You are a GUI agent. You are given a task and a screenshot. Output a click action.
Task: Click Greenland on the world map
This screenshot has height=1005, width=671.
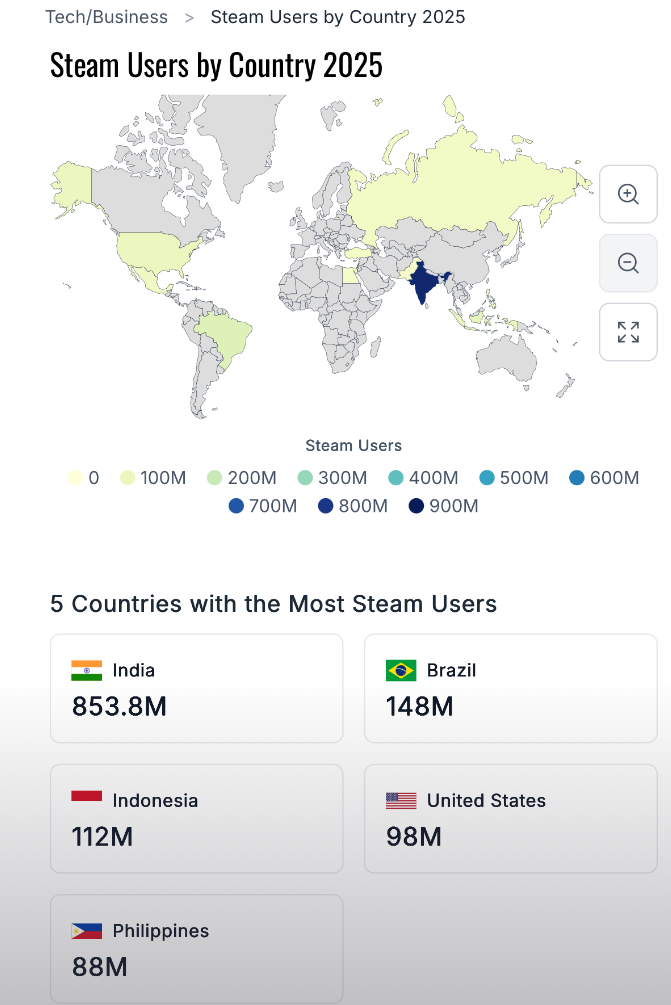coord(242,138)
